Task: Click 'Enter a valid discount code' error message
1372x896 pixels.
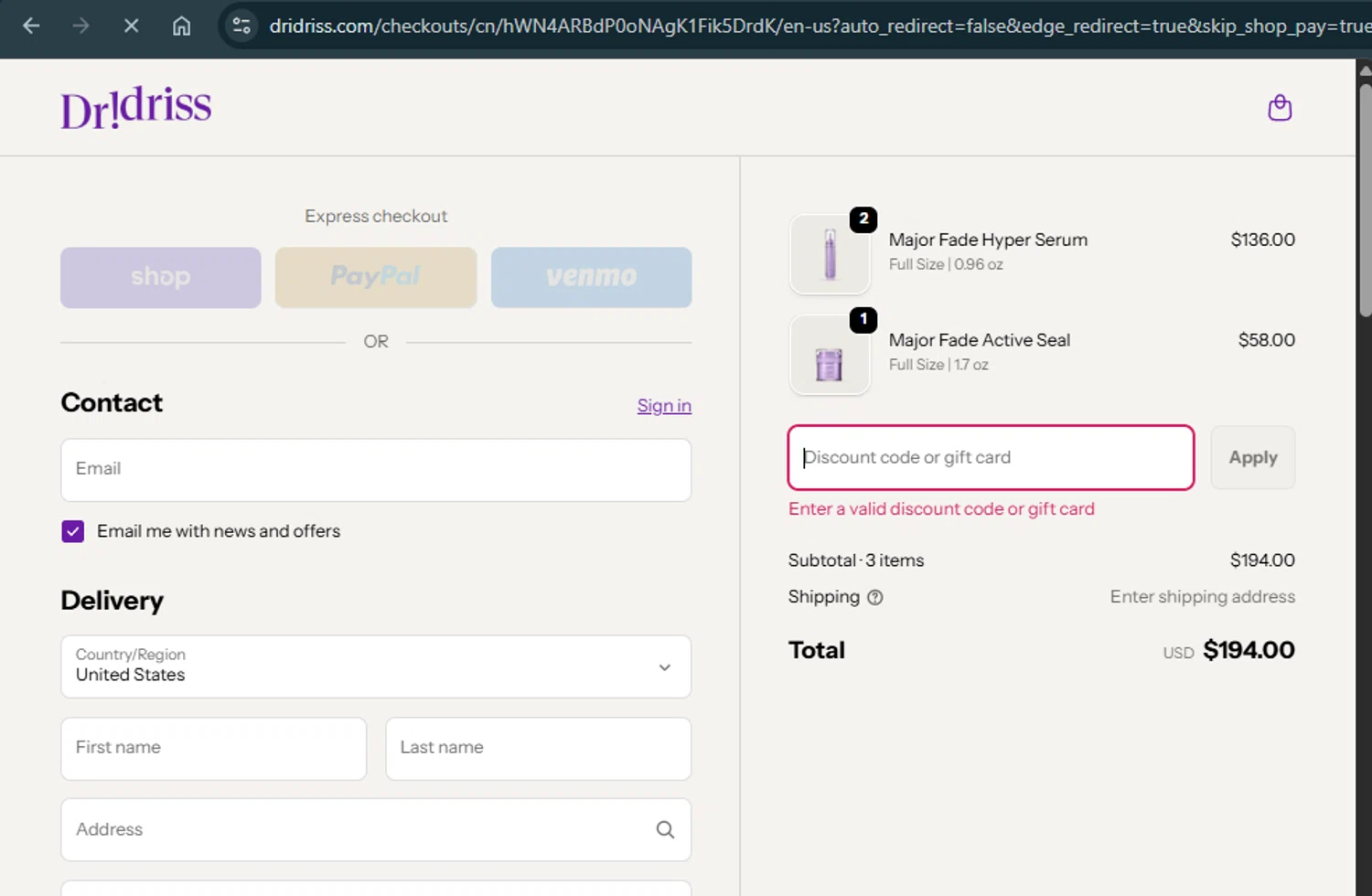Action: [x=941, y=509]
